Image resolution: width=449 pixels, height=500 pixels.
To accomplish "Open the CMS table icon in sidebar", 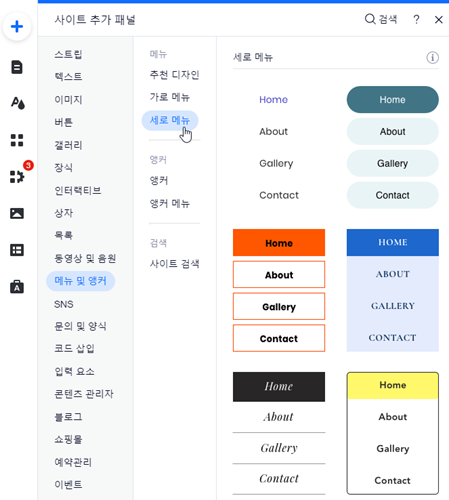I will [x=17, y=250].
